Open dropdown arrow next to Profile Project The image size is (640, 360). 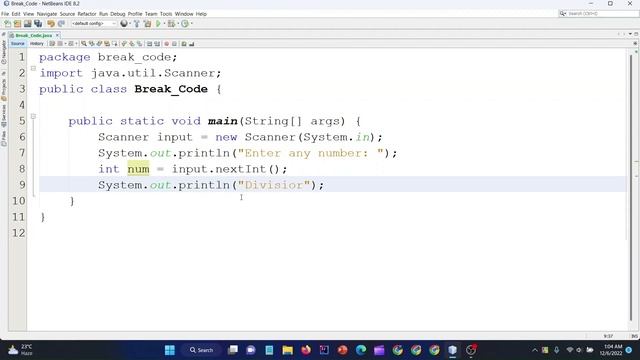coord(191,24)
